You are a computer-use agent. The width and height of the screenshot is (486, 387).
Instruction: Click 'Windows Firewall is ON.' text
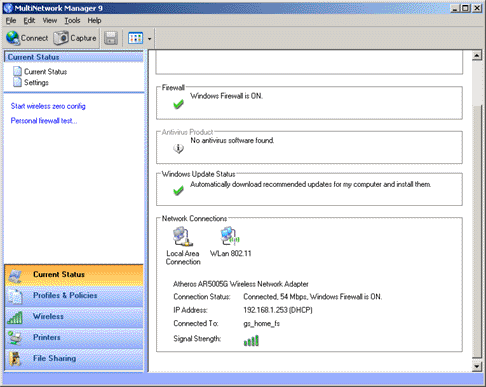coord(226,96)
